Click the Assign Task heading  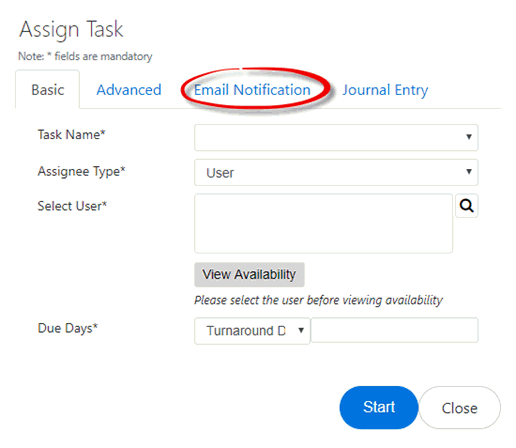coord(71,29)
